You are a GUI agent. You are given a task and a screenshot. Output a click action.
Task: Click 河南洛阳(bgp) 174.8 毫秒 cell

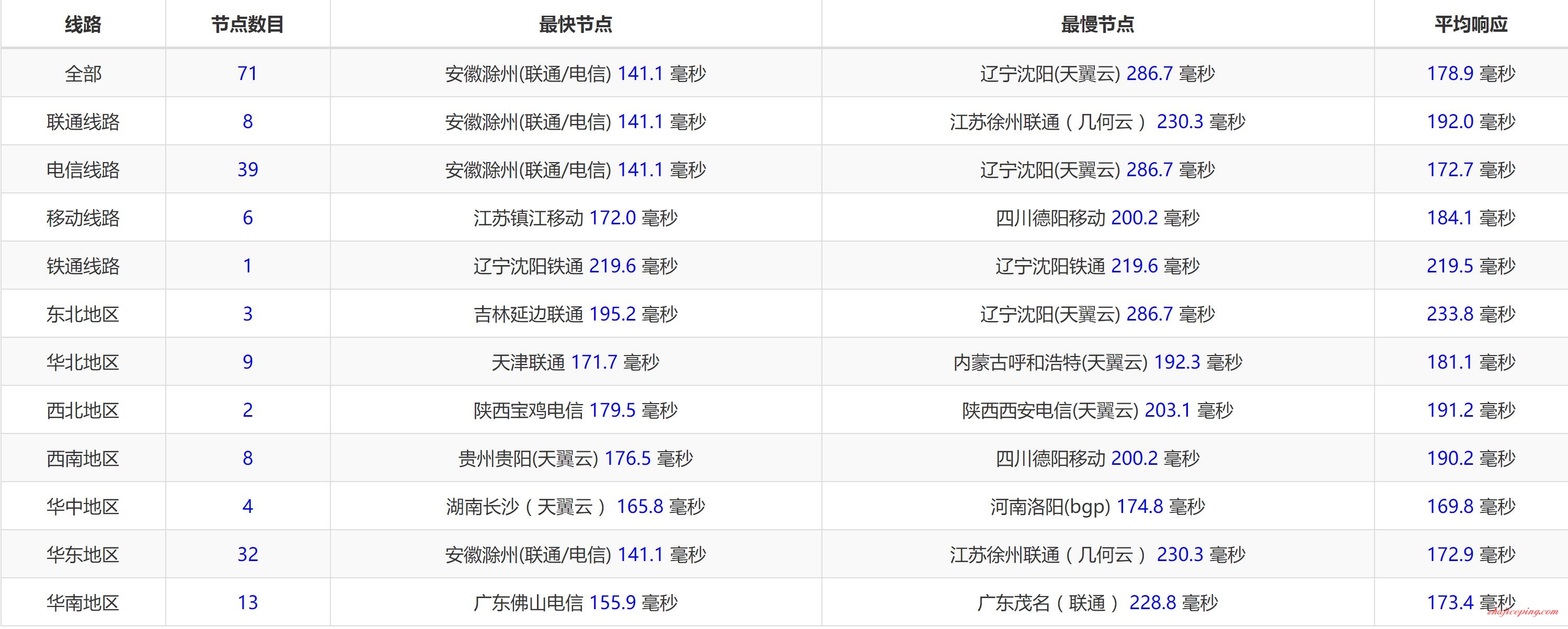(1097, 507)
